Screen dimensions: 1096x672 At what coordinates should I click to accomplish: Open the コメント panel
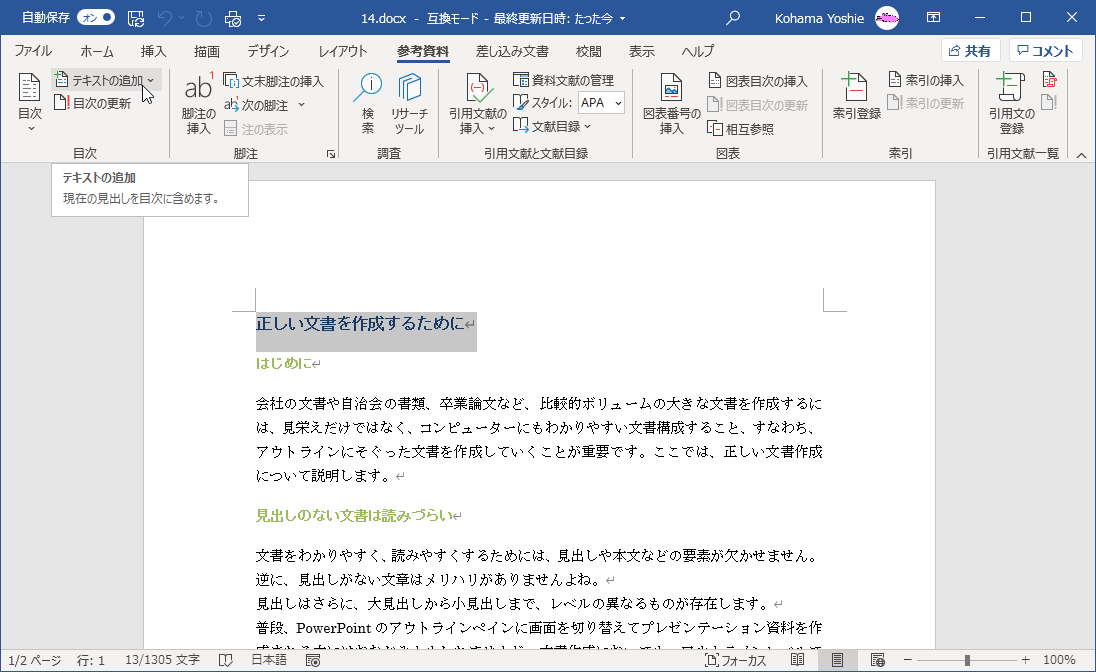tap(1045, 50)
